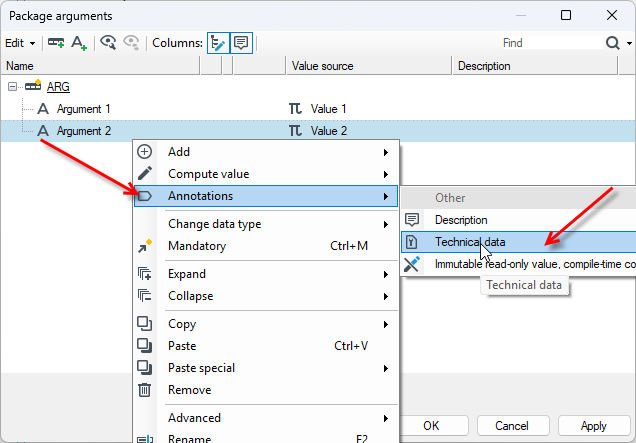This screenshot has height=443, width=636.
Task: Click the Immutable read-only value icon
Action: click(x=412, y=264)
